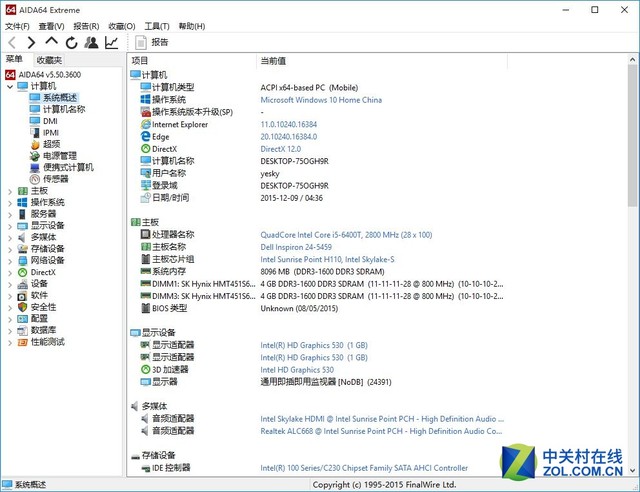The image size is (640, 492).
Task: Open the Dell Inspiron 24-5459 link
Action: [x=296, y=247]
